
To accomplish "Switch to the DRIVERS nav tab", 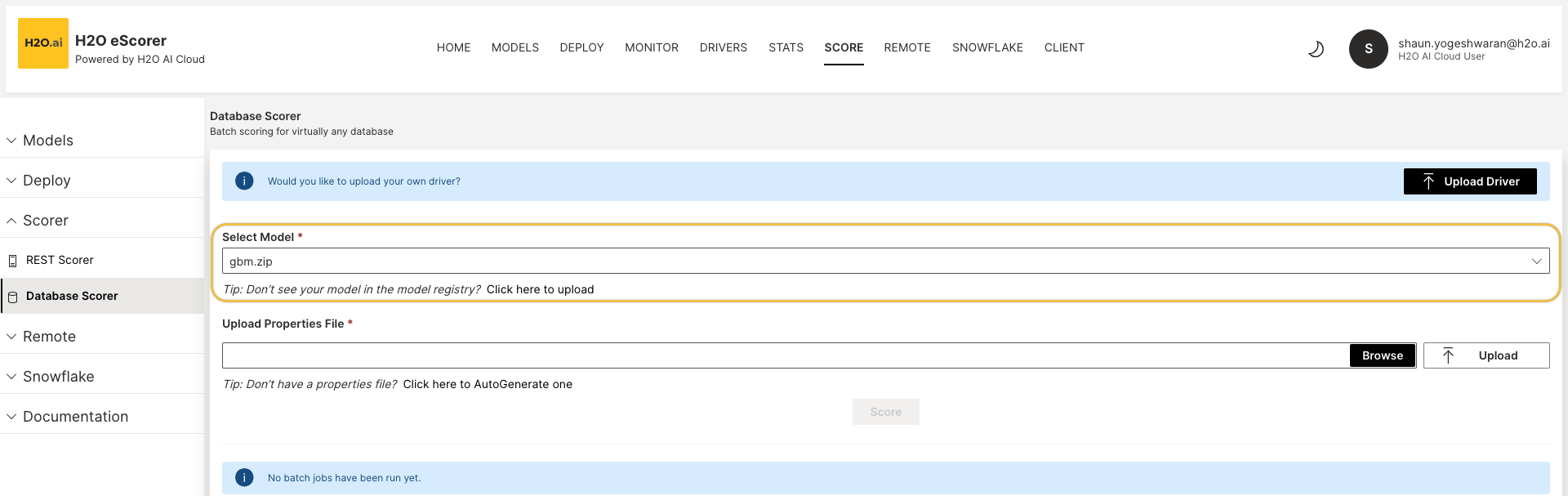I will point(723,47).
